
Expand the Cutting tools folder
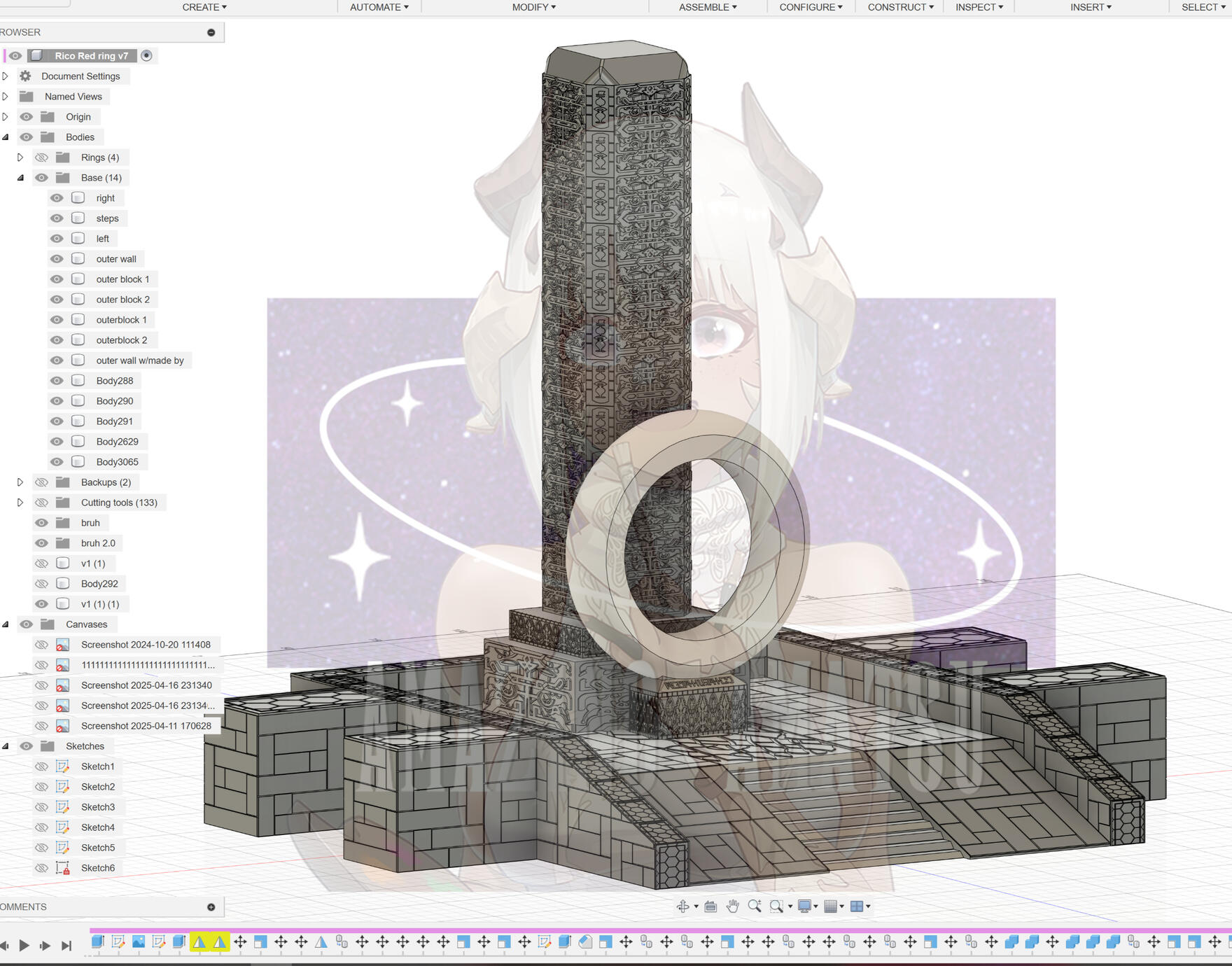coord(20,503)
